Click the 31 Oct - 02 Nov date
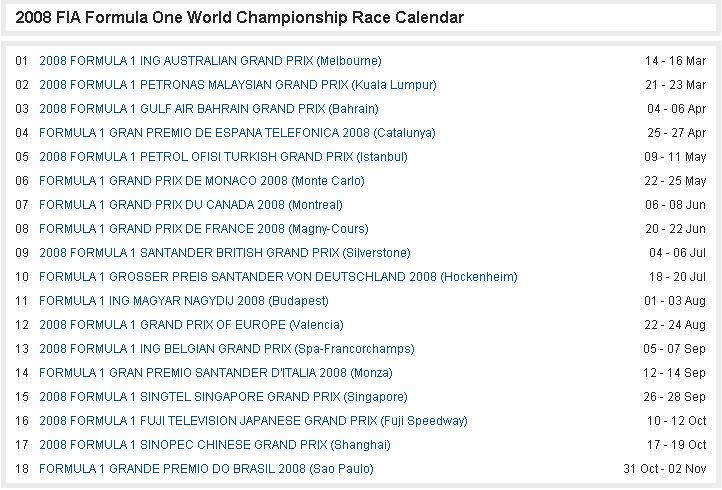This screenshot has width=722, height=490. coord(665,469)
